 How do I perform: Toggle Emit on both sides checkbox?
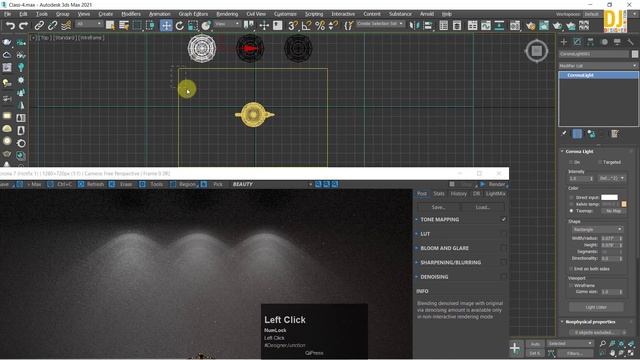click(x=571, y=269)
